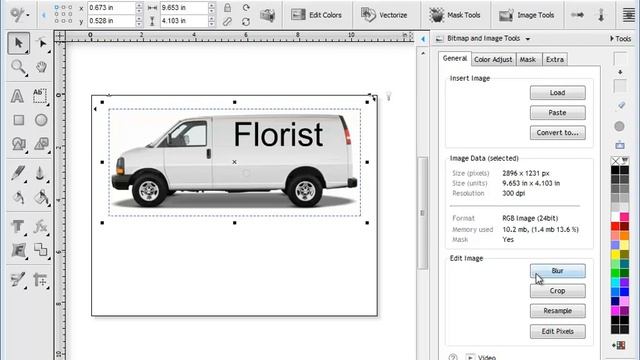Select the pencil drawing tool
Viewport: 640px width, 360px height.
click(x=18, y=173)
